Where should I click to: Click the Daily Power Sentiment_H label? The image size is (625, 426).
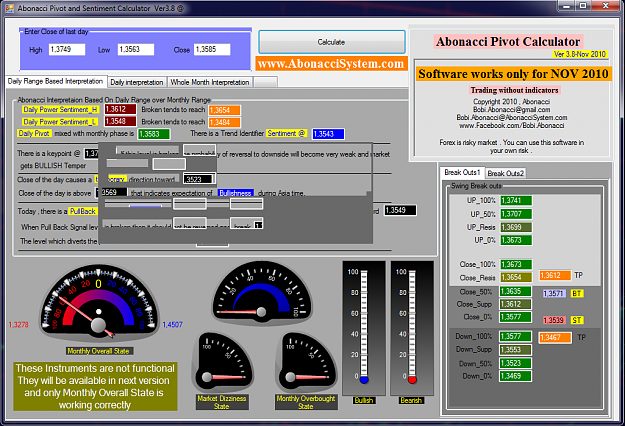point(61,110)
